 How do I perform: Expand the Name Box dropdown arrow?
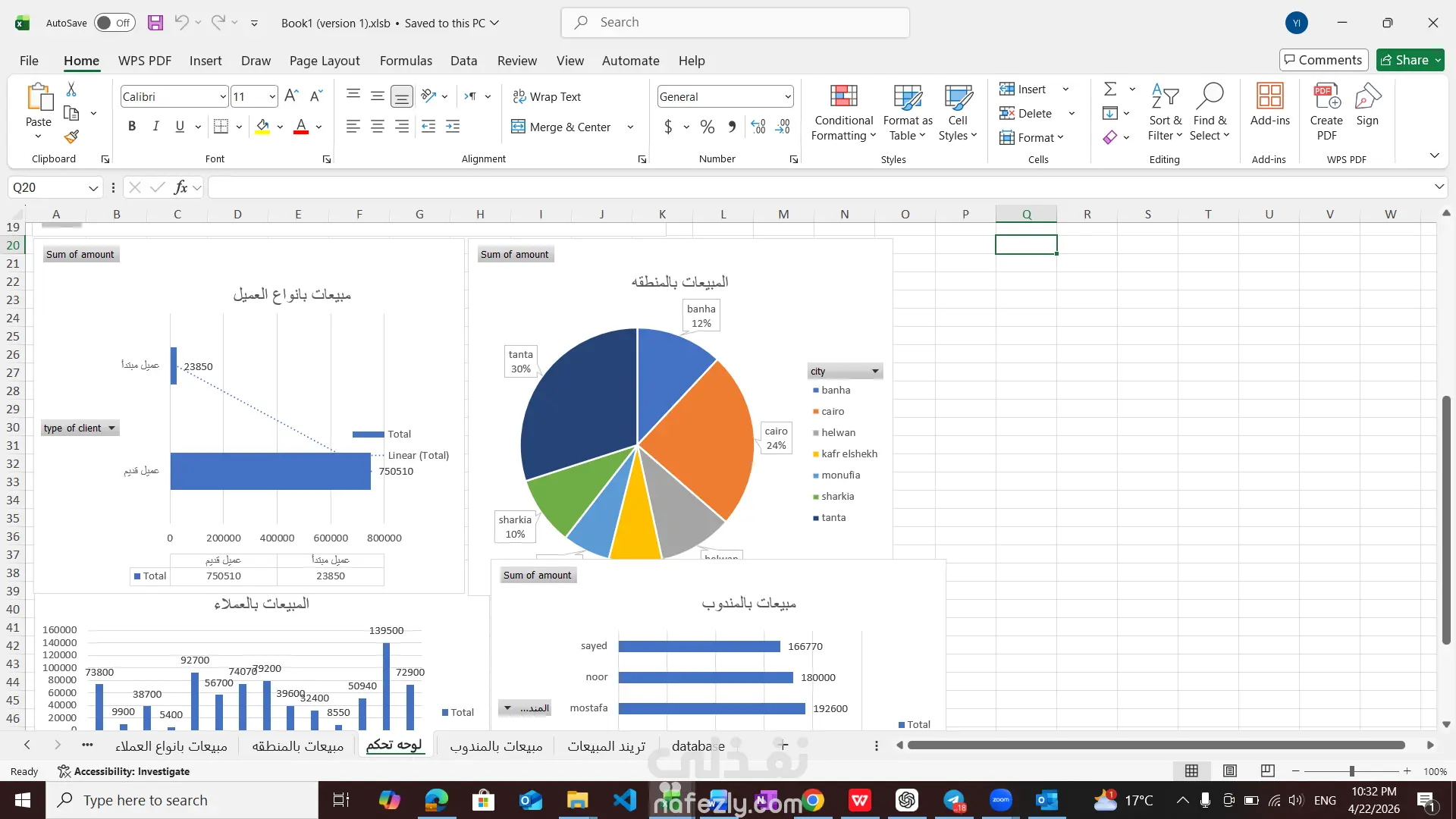click(93, 187)
